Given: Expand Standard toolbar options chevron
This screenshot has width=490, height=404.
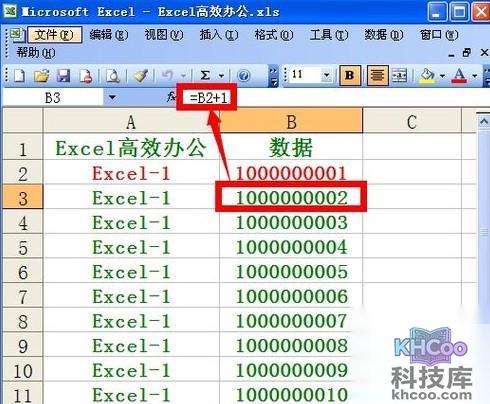Looking at the screenshot, I should click(273, 76).
